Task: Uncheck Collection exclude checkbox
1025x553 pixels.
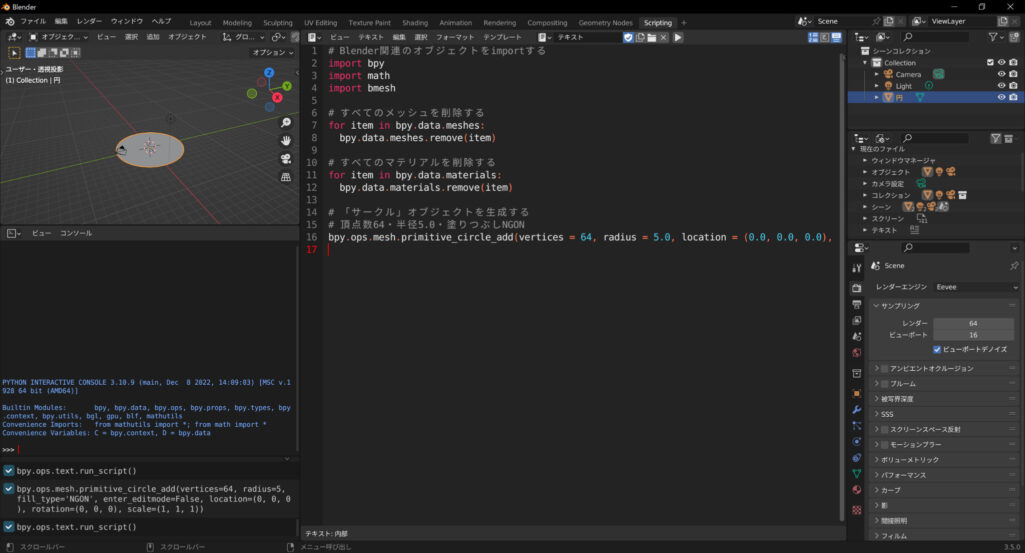Action: (990, 63)
